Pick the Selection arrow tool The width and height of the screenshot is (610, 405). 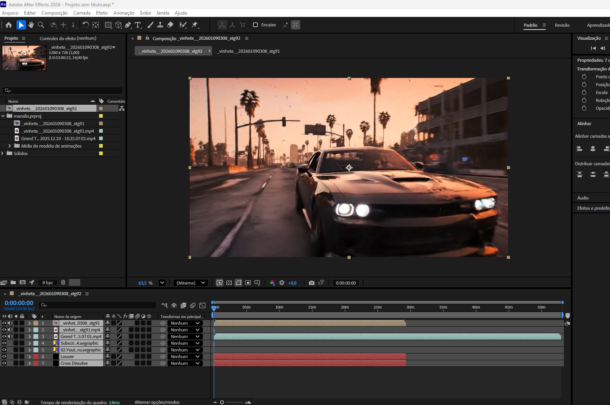pyautogui.click(x=20, y=25)
